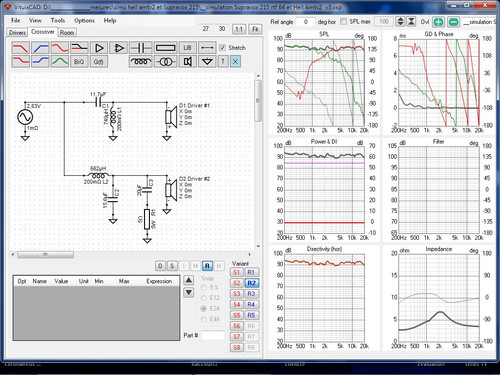The width and height of the screenshot is (500, 375).
Task: Click the Fit zoom button
Action: pos(255,29)
